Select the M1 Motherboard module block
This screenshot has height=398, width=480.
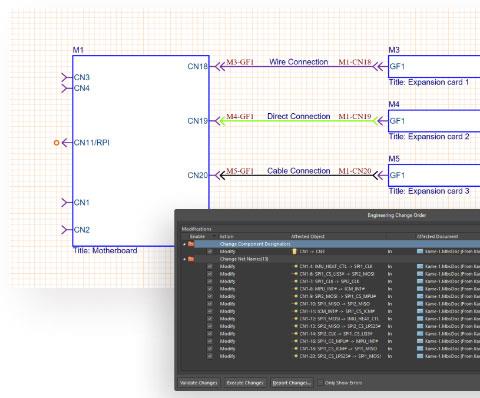pyautogui.click(x=141, y=151)
